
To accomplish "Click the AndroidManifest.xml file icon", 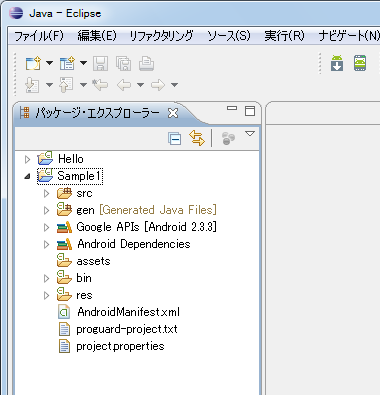I will tap(64, 312).
